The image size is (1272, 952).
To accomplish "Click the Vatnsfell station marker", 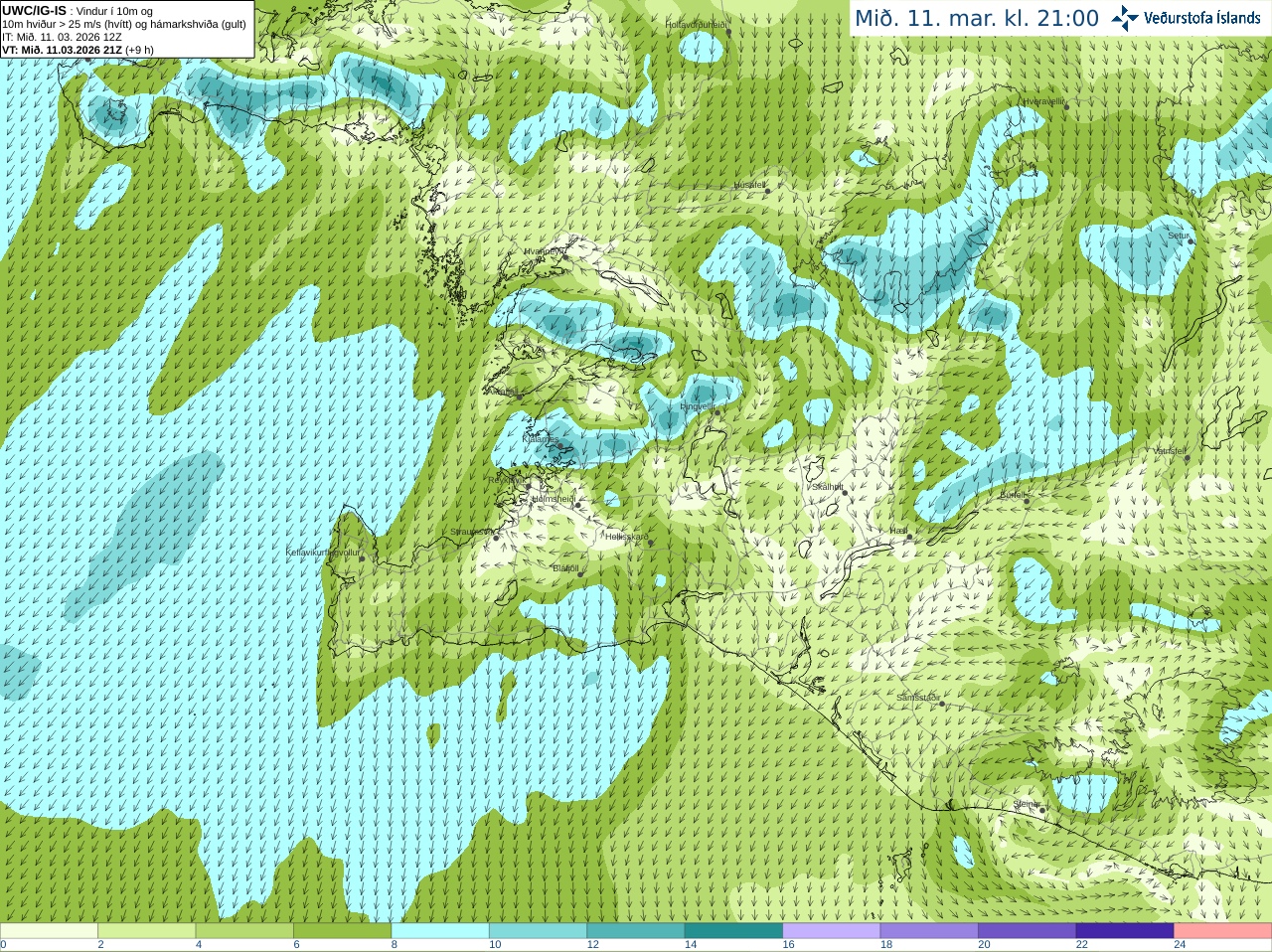I will [x=1187, y=457].
